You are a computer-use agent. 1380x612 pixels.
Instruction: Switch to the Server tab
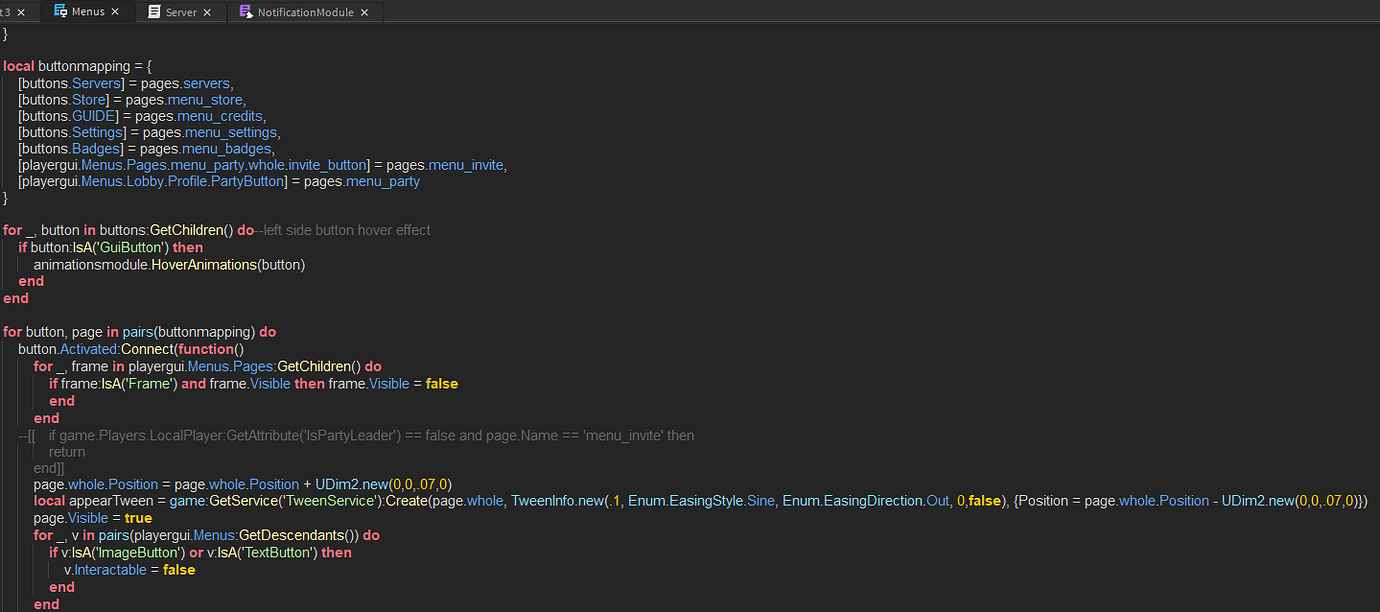click(x=180, y=12)
